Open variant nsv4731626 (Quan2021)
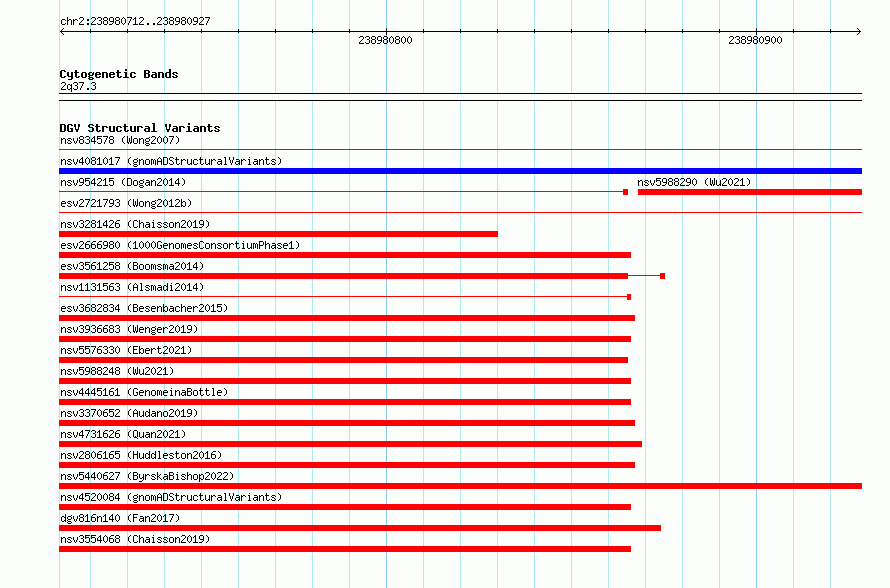The width and height of the screenshot is (890, 588). coord(123,434)
